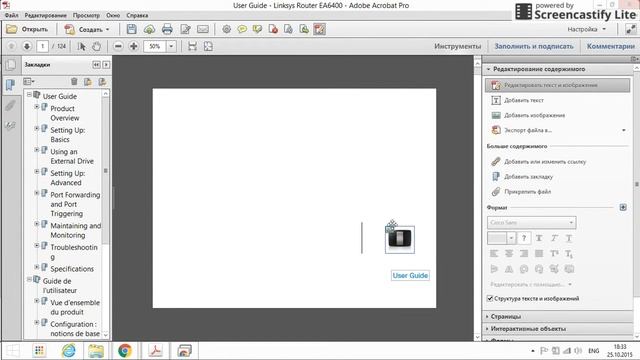Choose the Hand pan tool
640x360 pixels.
pos(96,46)
